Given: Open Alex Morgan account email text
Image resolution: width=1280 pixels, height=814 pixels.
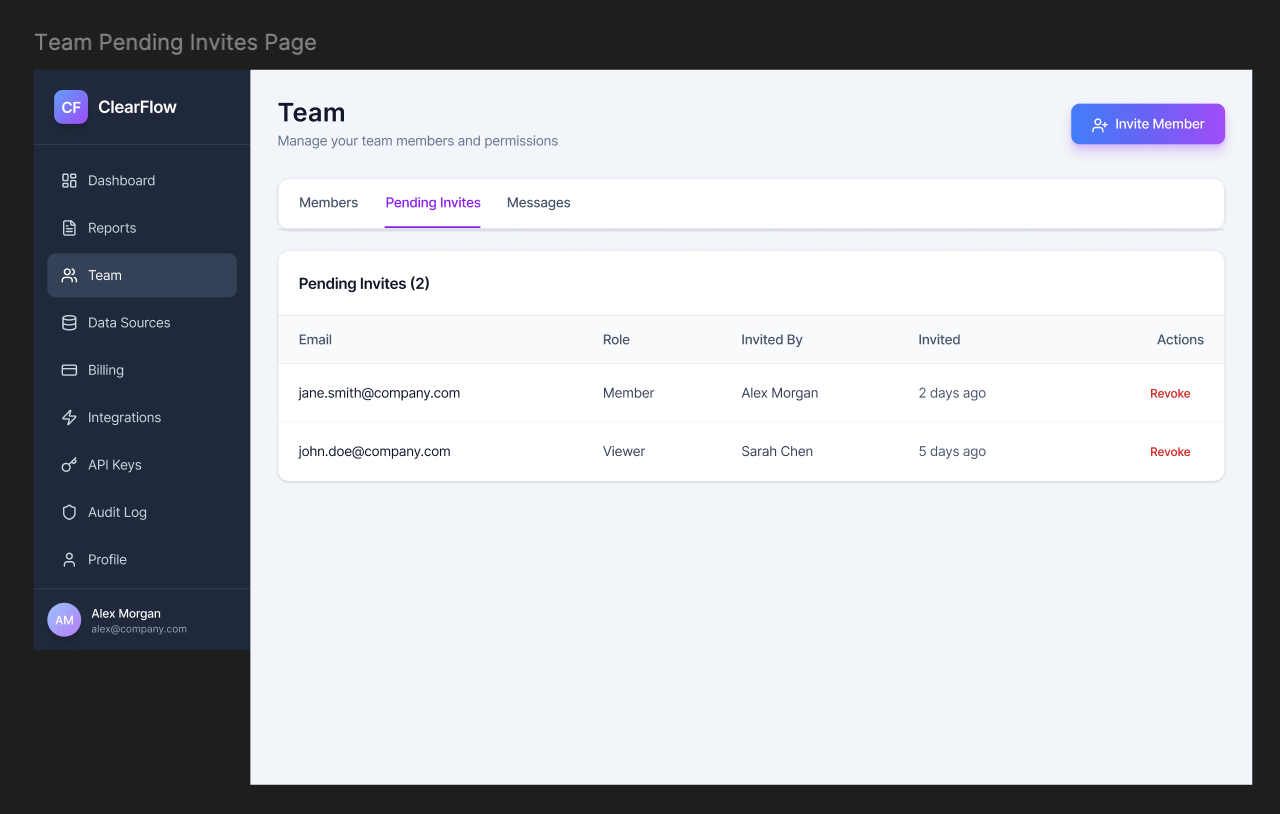Looking at the screenshot, I should [139, 629].
